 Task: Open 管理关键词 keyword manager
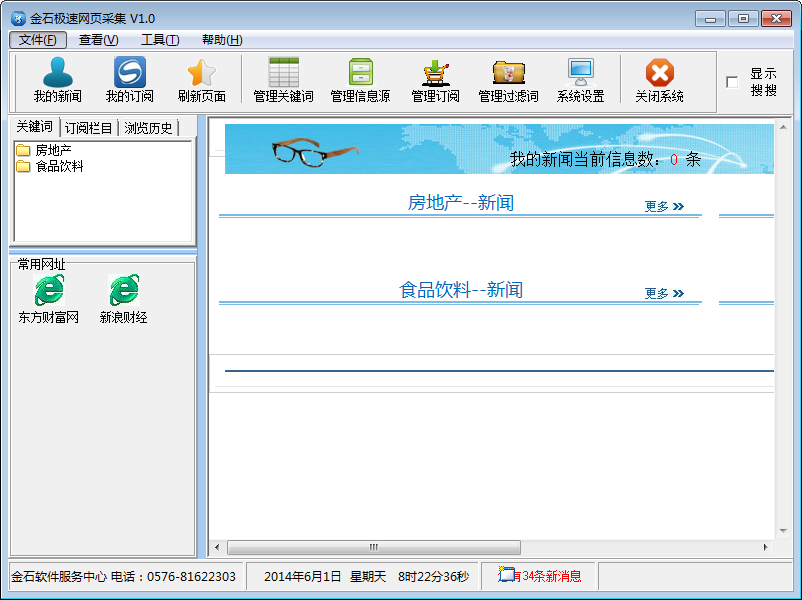pos(283,80)
